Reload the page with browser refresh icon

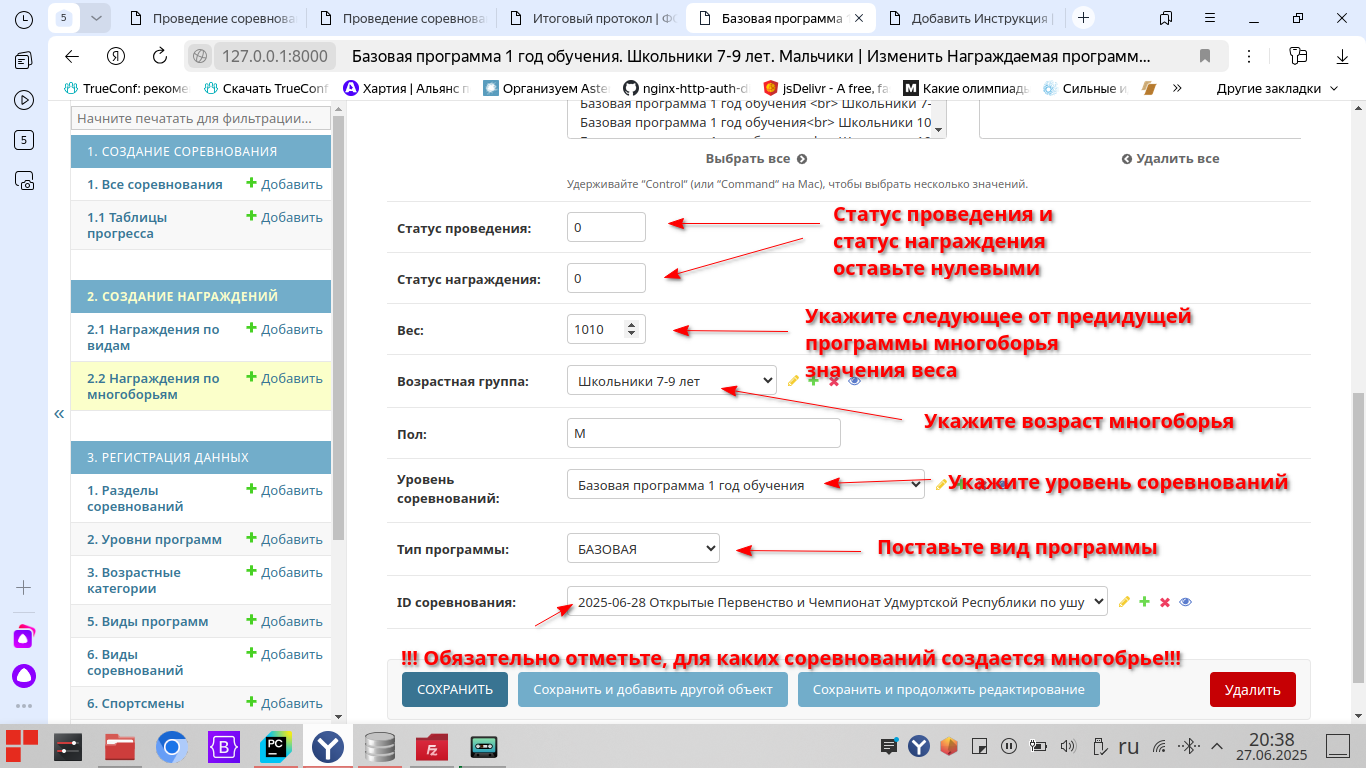click(160, 56)
